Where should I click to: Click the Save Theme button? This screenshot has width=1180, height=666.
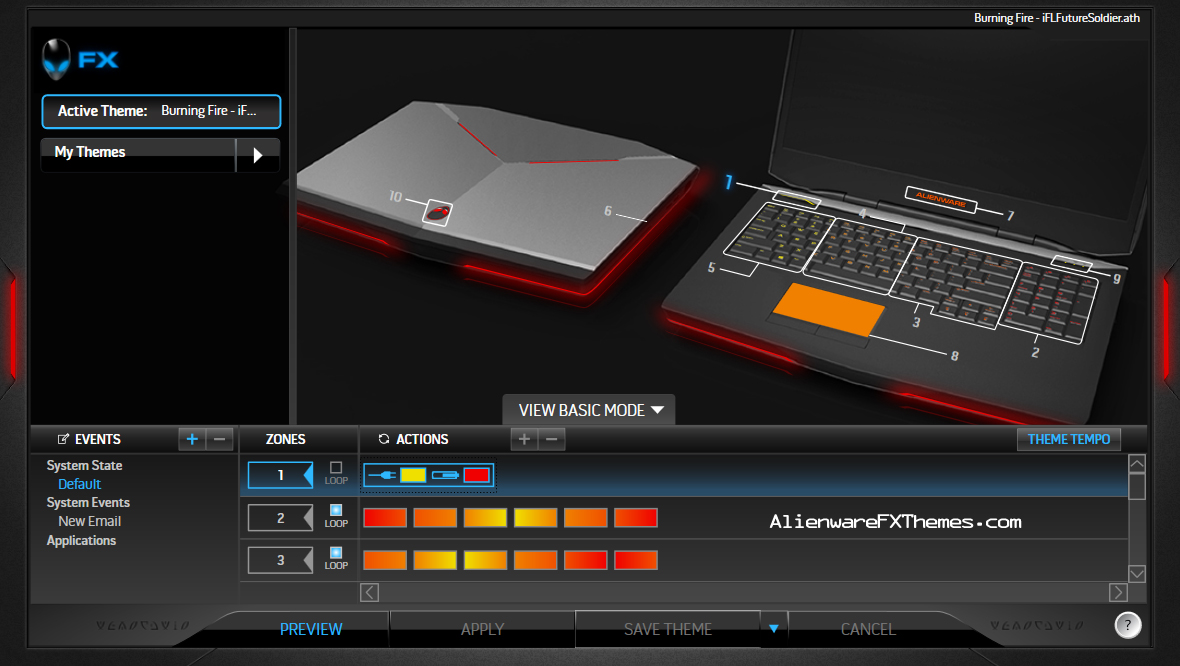pyautogui.click(x=668, y=629)
